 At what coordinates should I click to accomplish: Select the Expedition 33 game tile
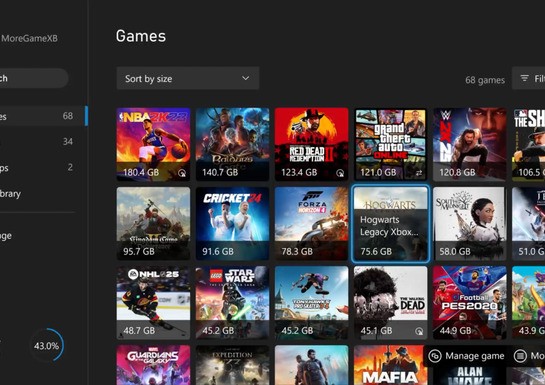233,365
